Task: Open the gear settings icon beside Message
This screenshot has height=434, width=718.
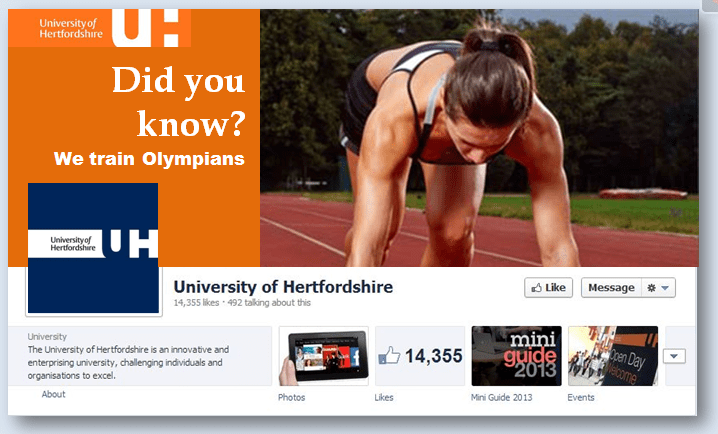Action: click(x=651, y=288)
